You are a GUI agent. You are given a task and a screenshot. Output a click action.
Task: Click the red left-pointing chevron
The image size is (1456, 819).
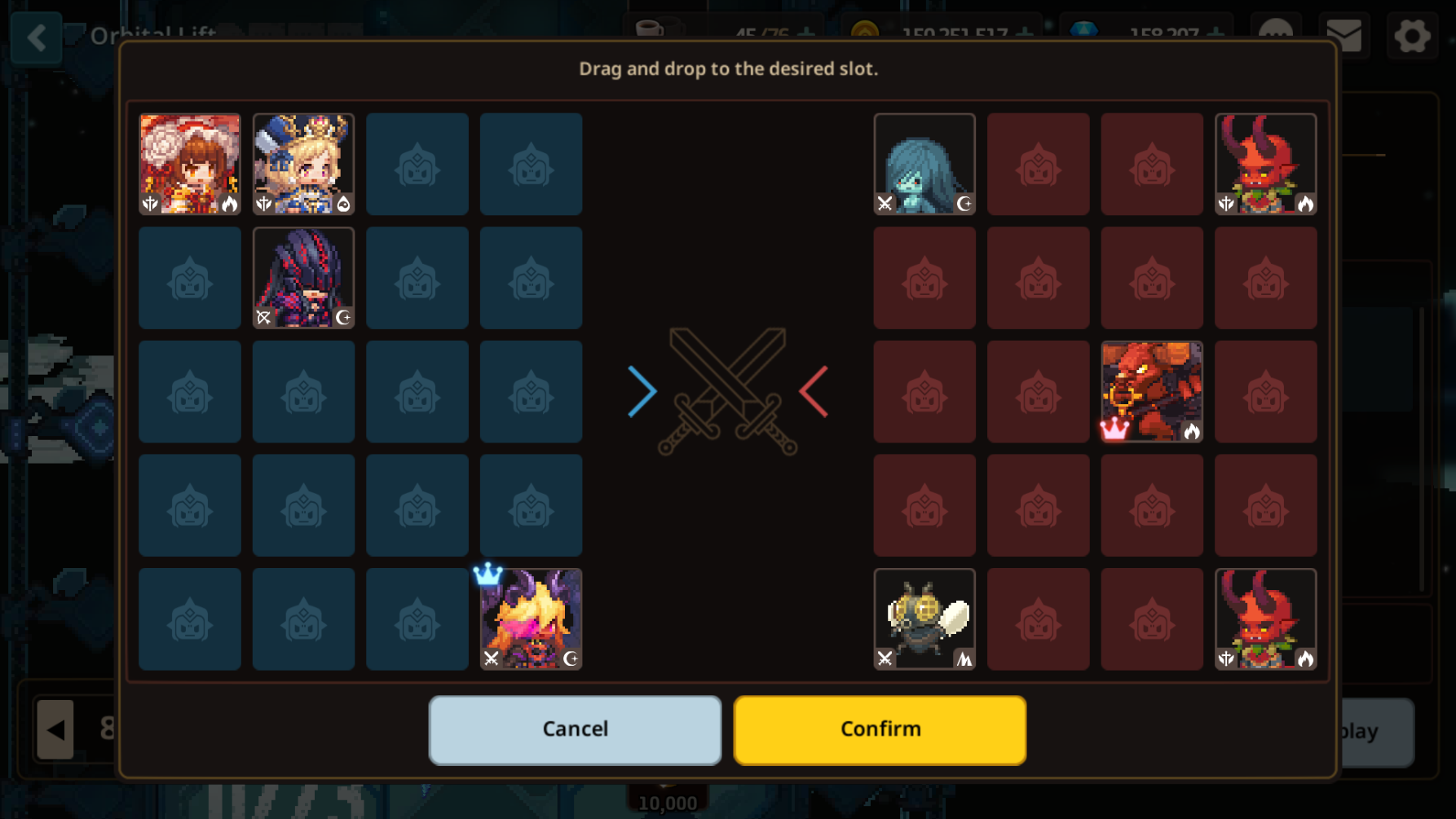pyautogui.click(x=814, y=392)
